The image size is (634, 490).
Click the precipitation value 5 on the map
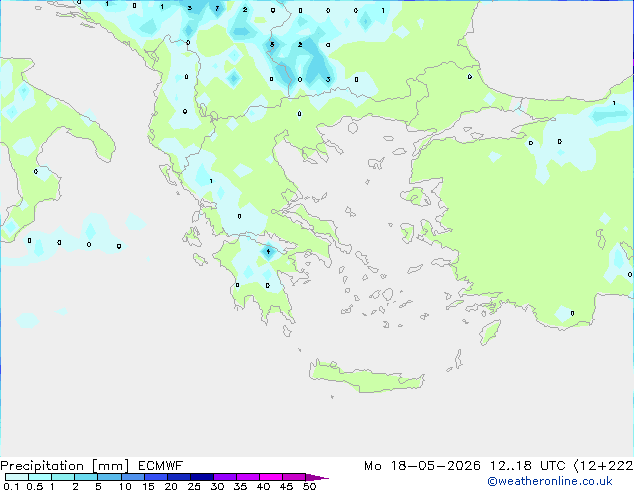pos(272,44)
